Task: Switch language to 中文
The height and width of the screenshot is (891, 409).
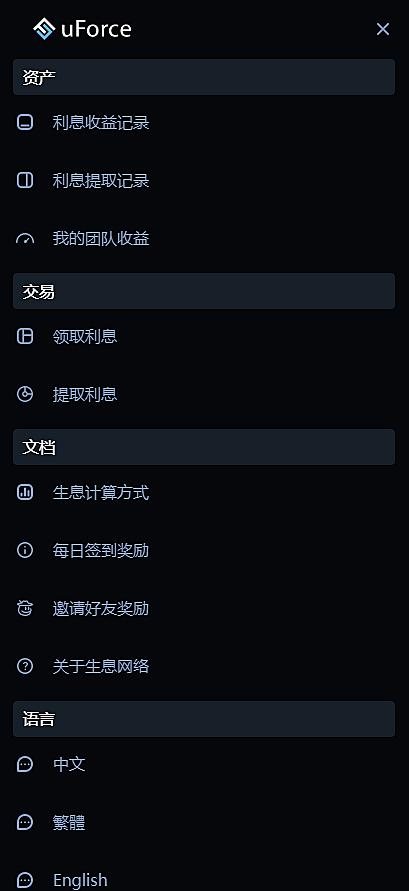Action: coord(204,764)
